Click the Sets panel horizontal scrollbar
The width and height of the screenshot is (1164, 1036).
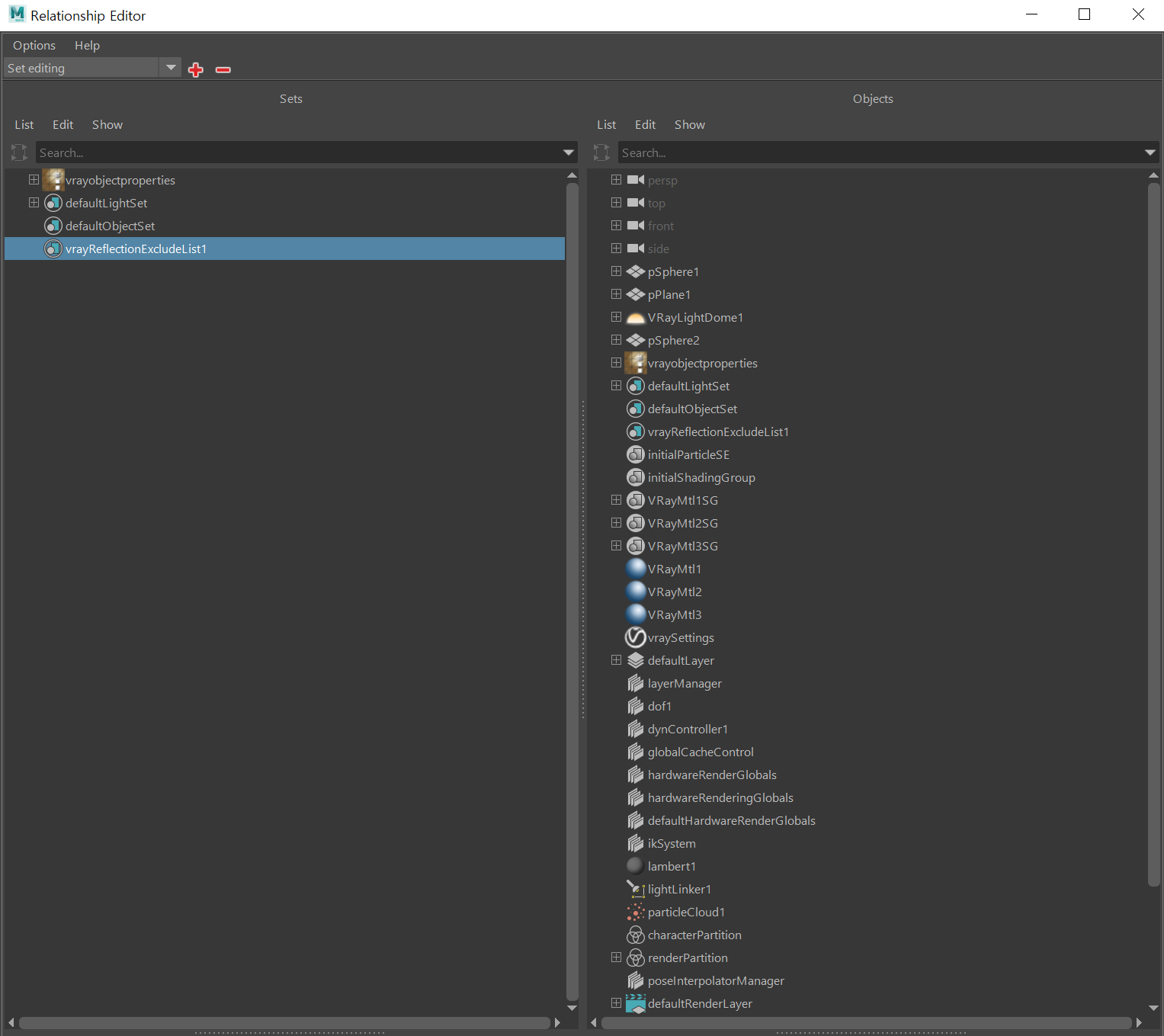click(x=284, y=1022)
